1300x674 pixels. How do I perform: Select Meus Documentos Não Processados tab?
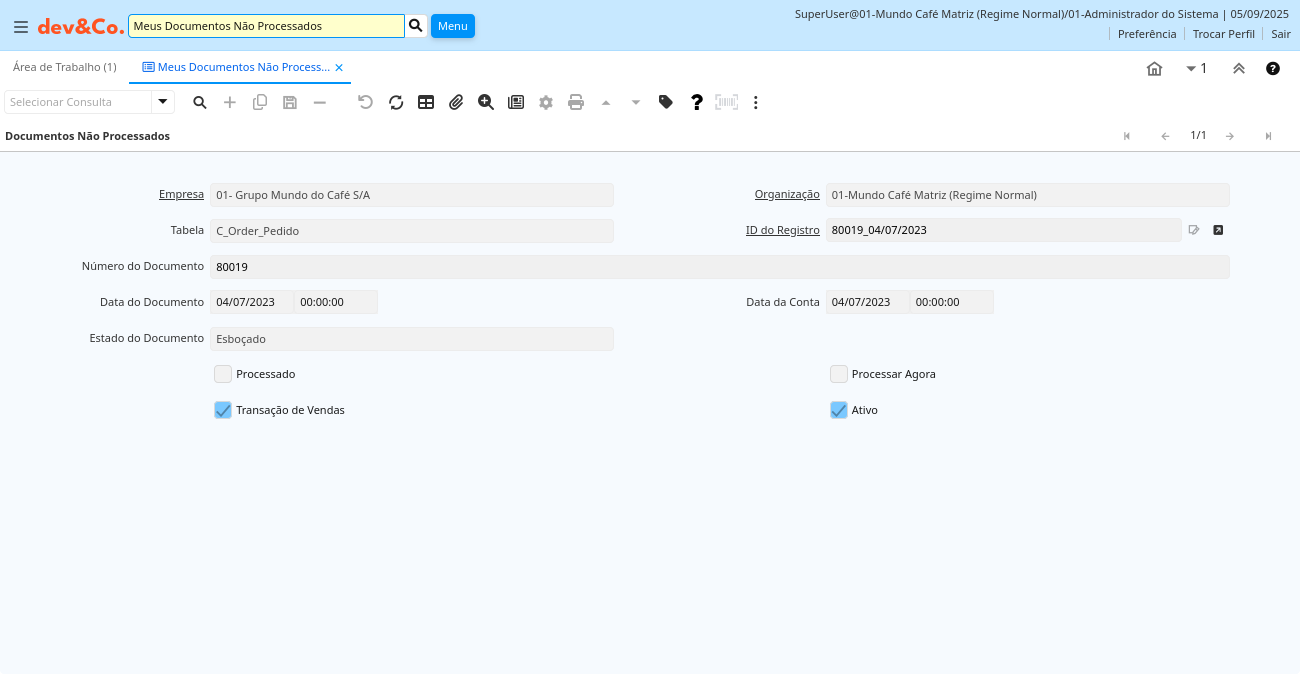tap(236, 67)
